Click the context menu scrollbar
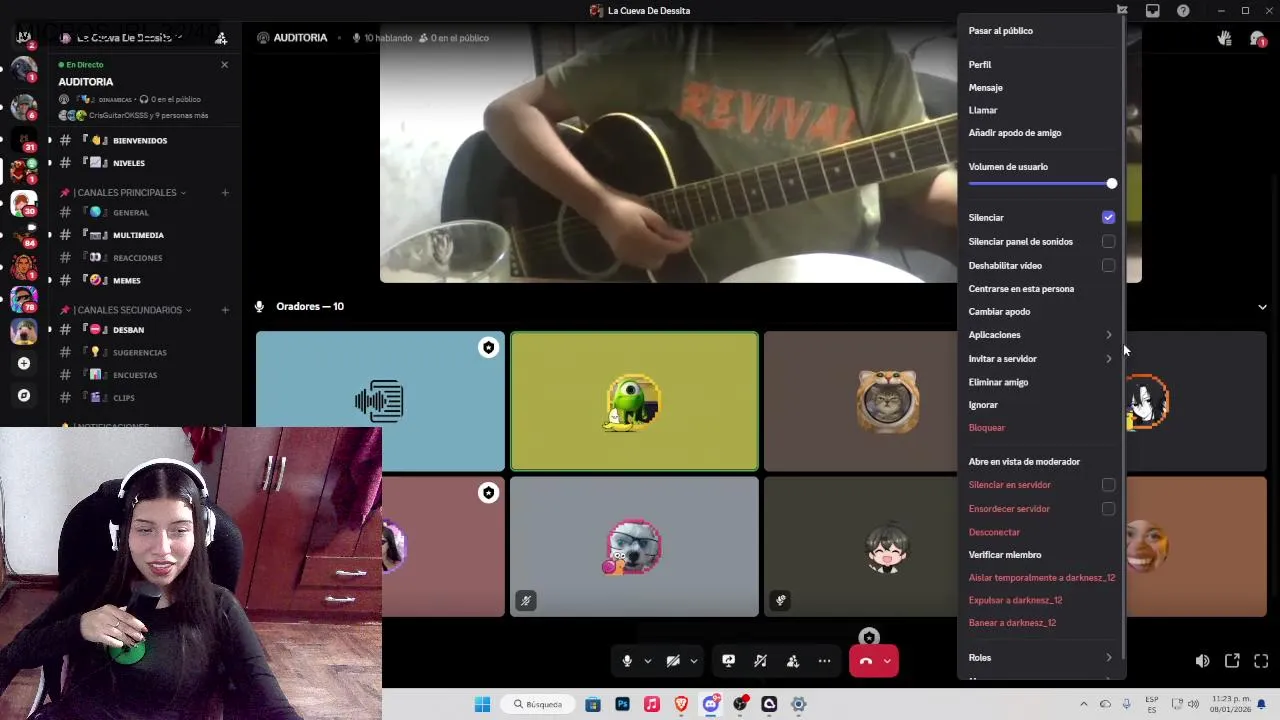This screenshot has height=720, width=1280. (x=1123, y=335)
